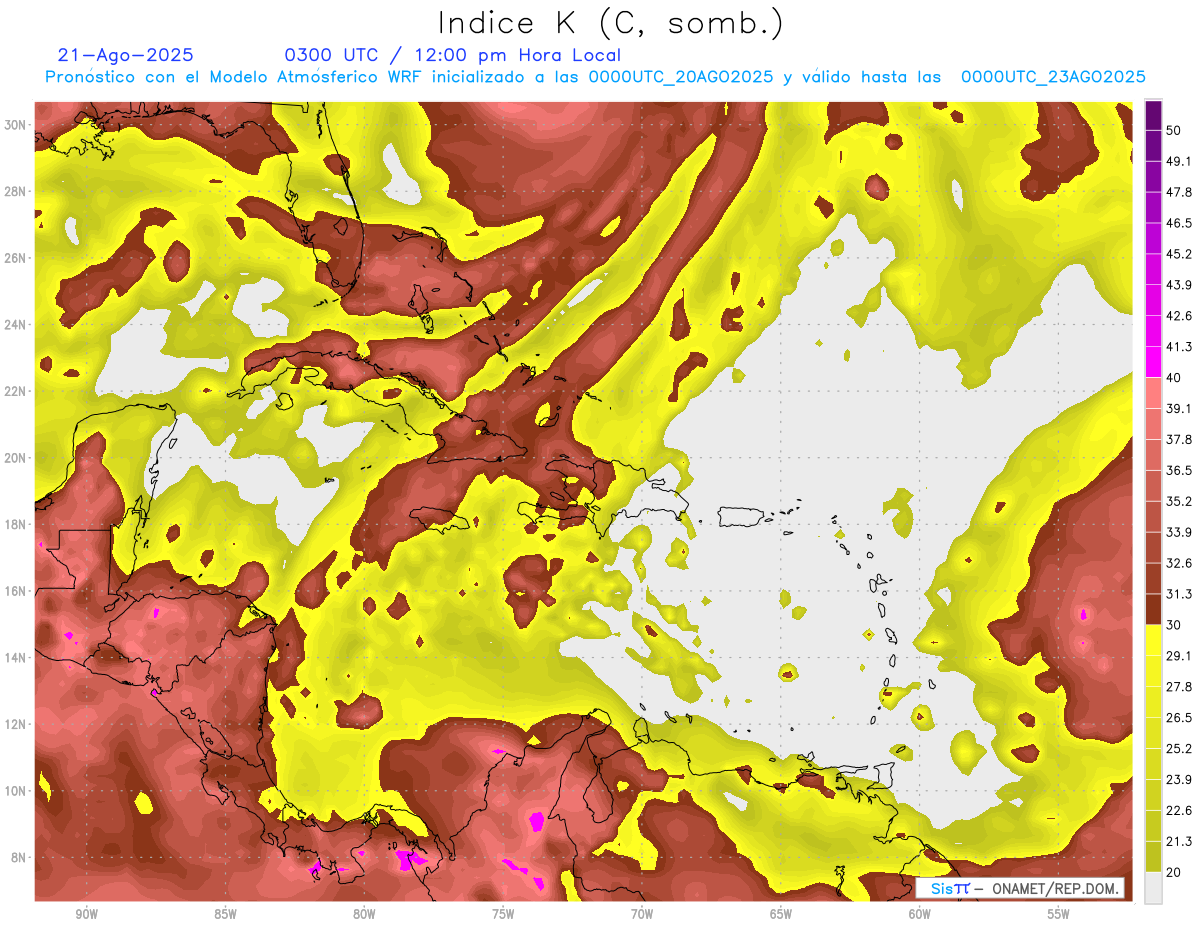Click the latitude label '26N'

16,258
